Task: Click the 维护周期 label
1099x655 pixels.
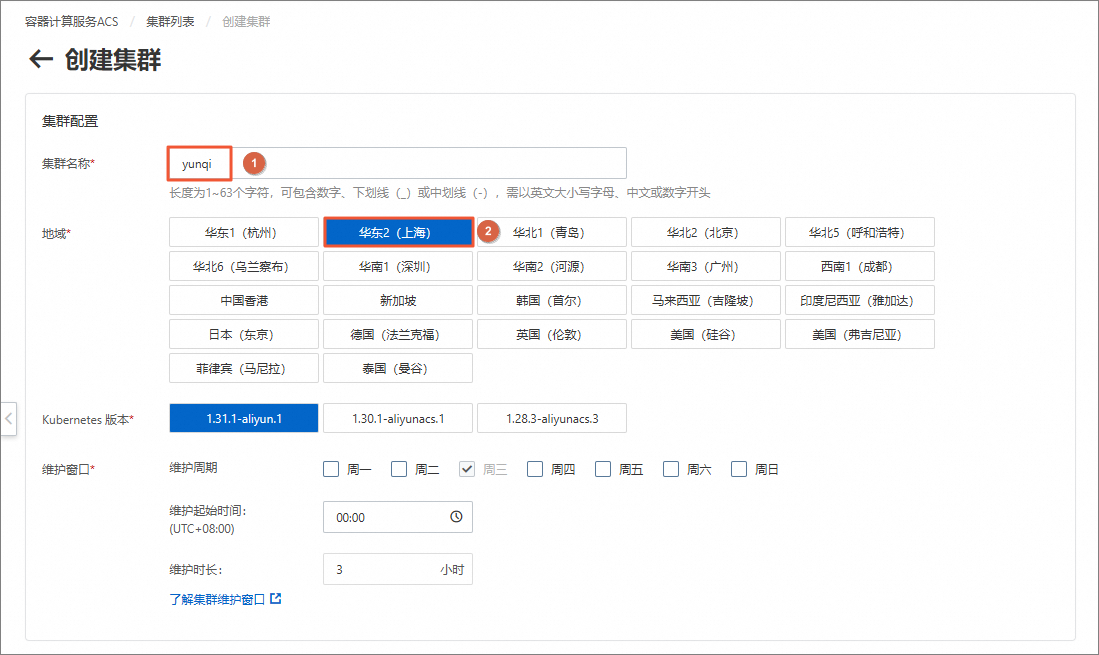Action: tap(193, 467)
